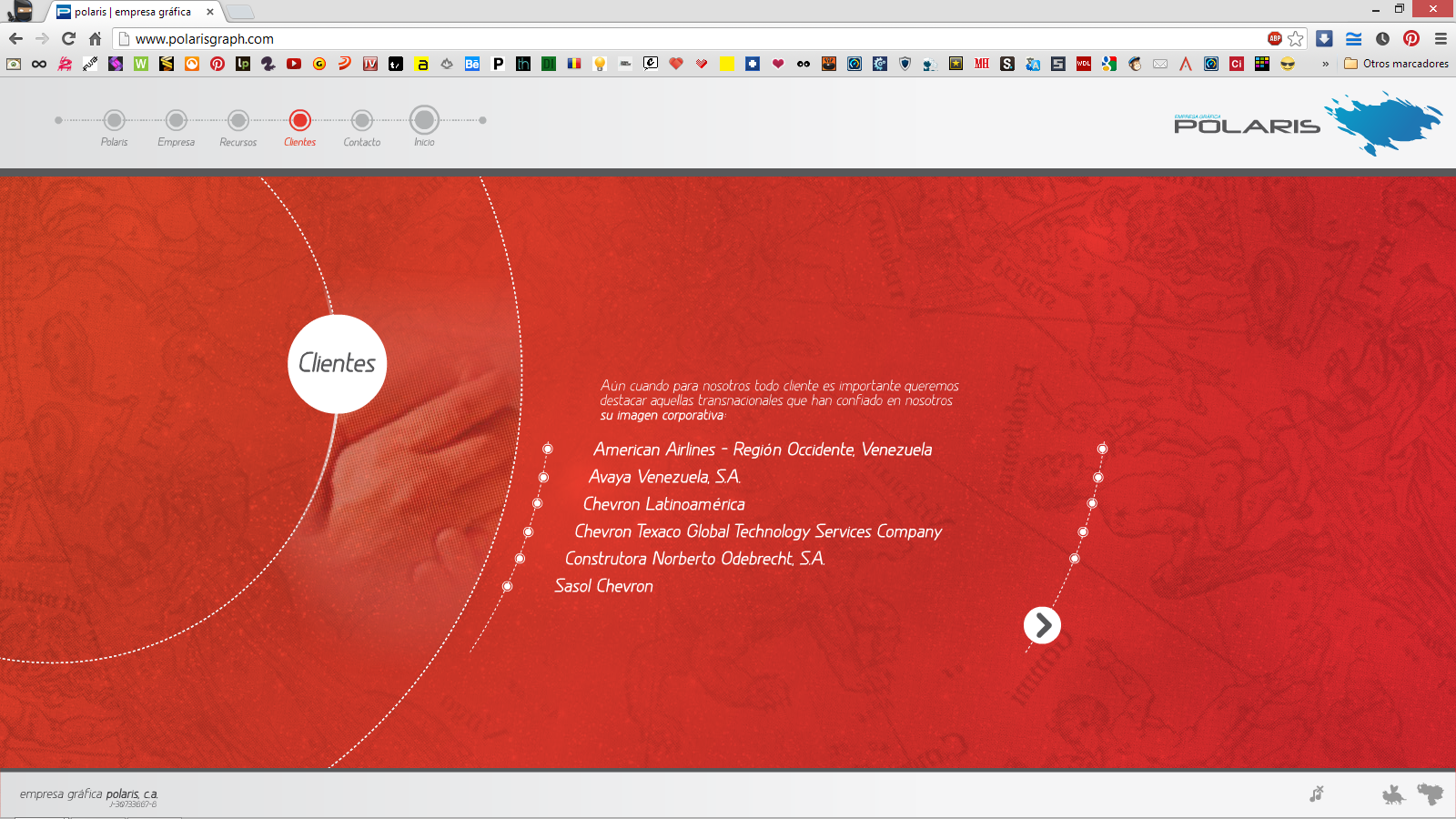Open the WDL bookmark
Viewport: 1456px width, 819px height.
(1084, 64)
